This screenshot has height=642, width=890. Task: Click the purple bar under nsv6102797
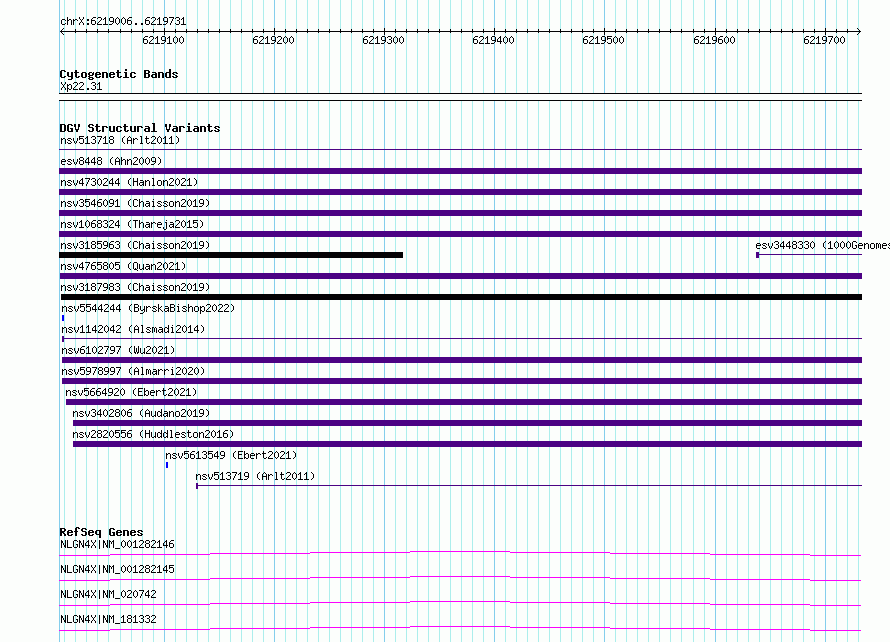(461, 360)
